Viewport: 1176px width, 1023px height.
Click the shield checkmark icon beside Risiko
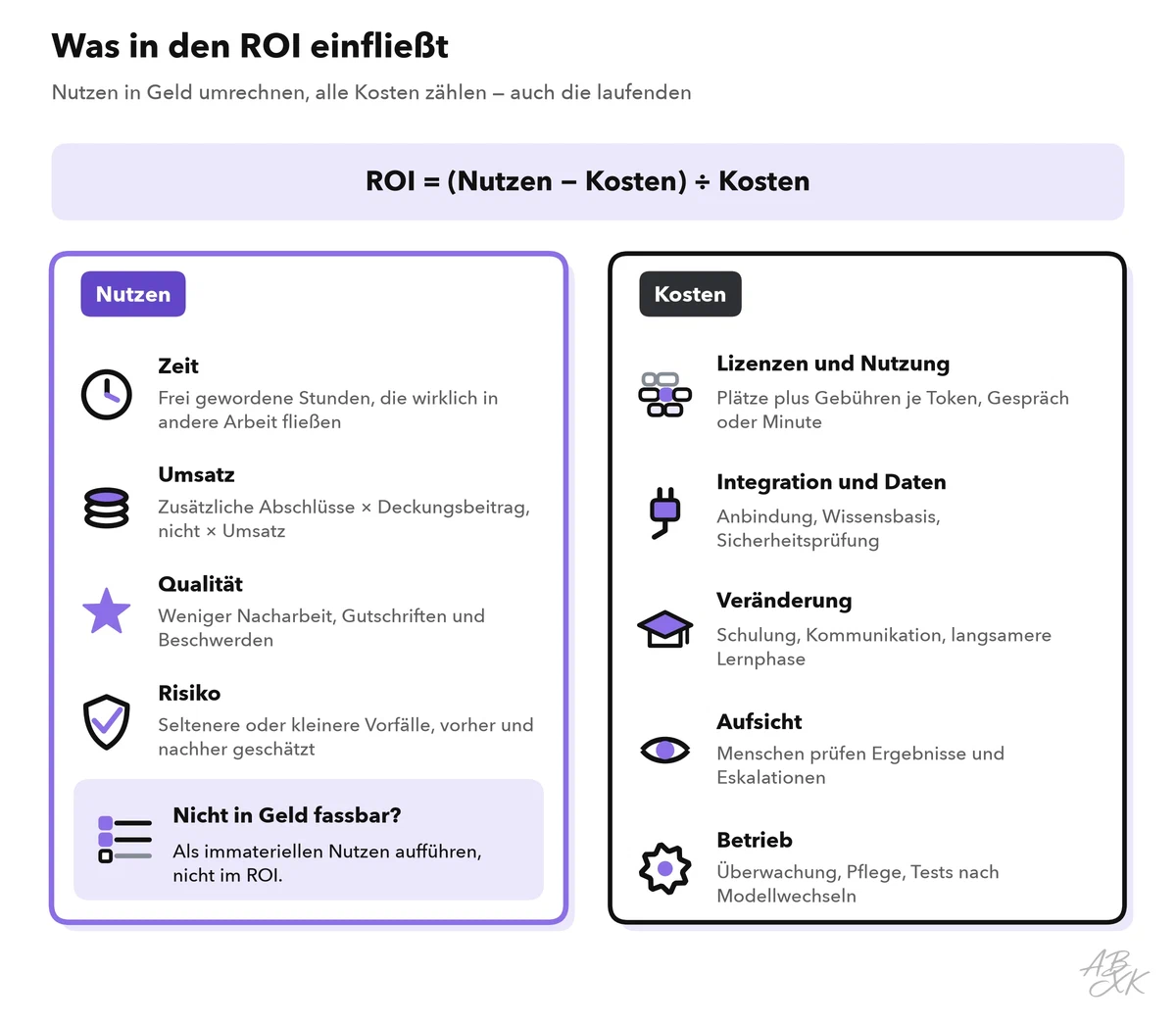pyautogui.click(x=106, y=722)
